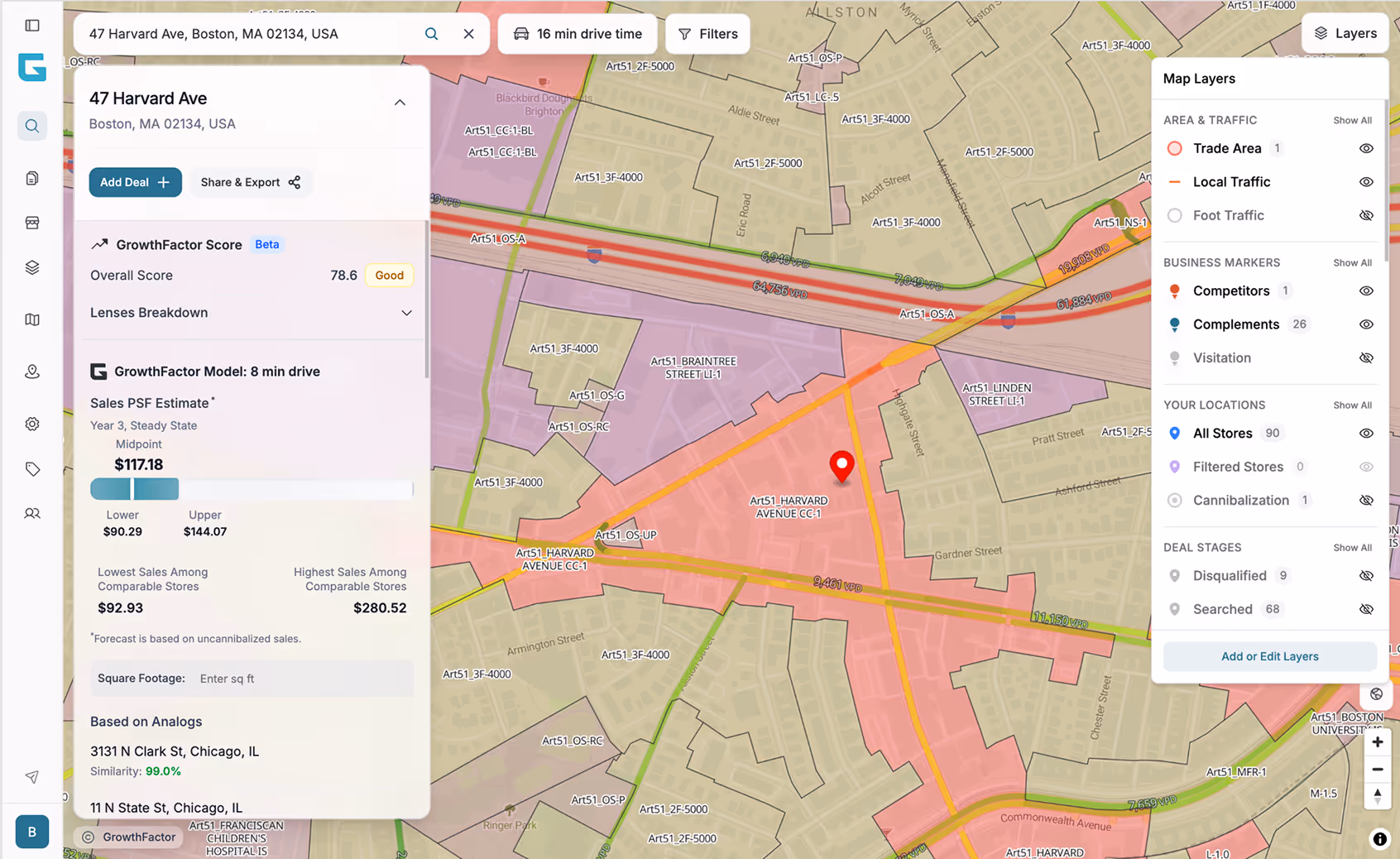Click the Add Deal button
Image resolution: width=1400 pixels, height=859 pixels.
pos(136,182)
